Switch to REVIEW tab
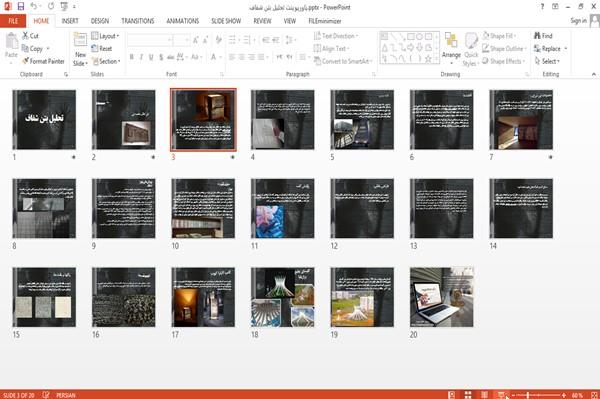This screenshot has height=399, width=600. point(262,21)
